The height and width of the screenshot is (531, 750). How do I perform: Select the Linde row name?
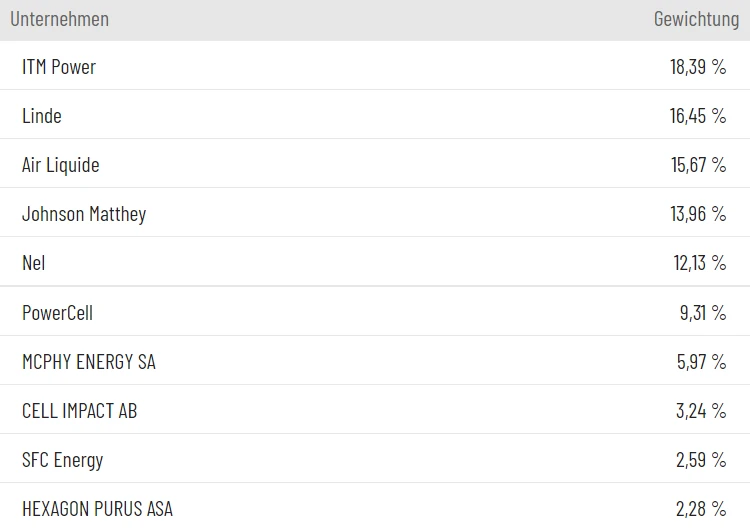[42, 116]
